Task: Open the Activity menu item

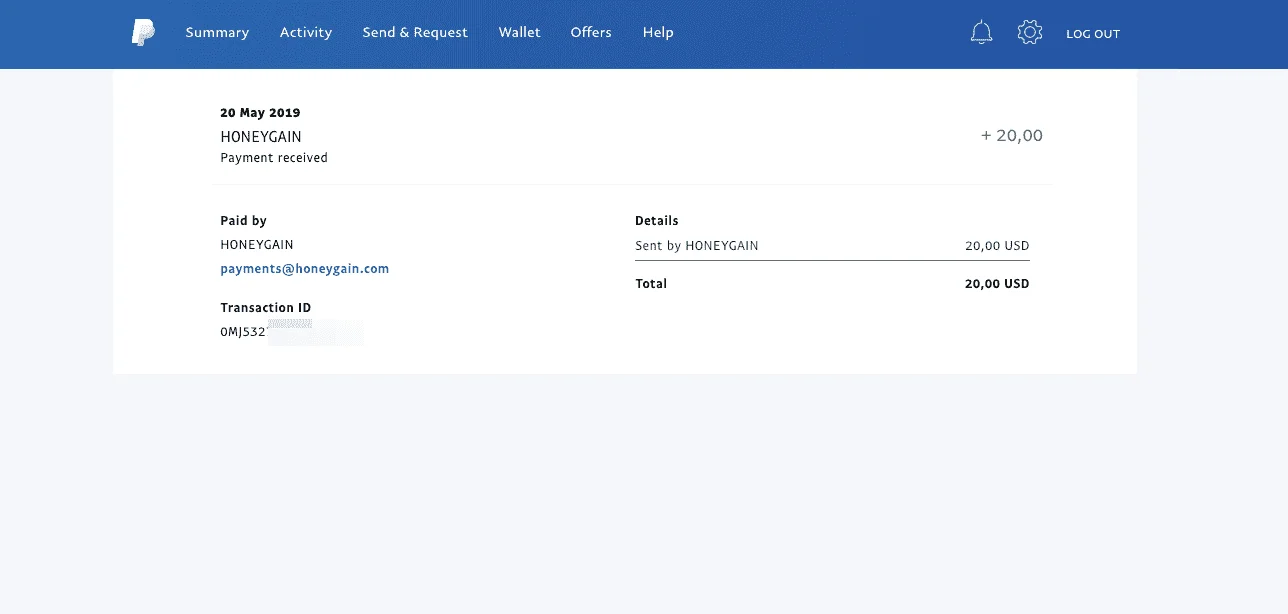Action: 306,32
